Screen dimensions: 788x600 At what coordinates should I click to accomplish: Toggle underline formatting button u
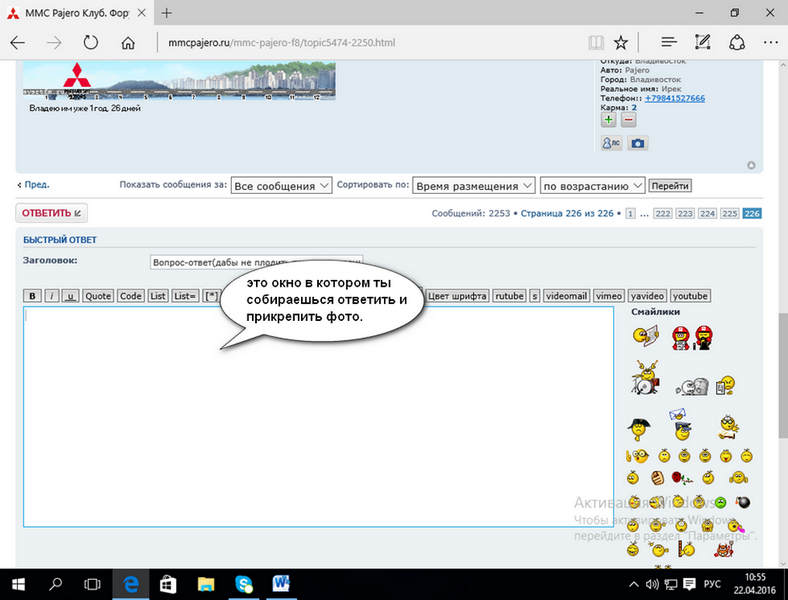(70, 296)
